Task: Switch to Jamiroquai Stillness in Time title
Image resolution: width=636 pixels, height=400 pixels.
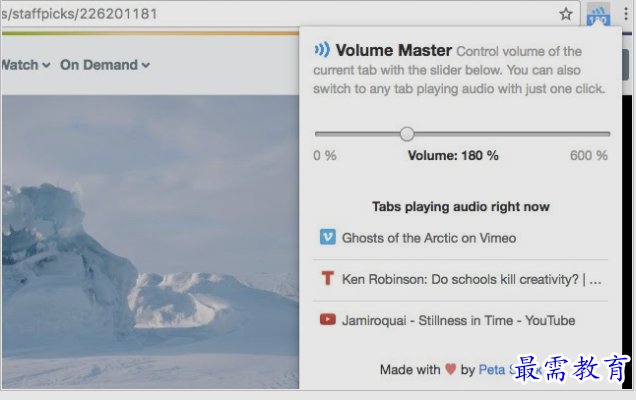Action: [458, 320]
